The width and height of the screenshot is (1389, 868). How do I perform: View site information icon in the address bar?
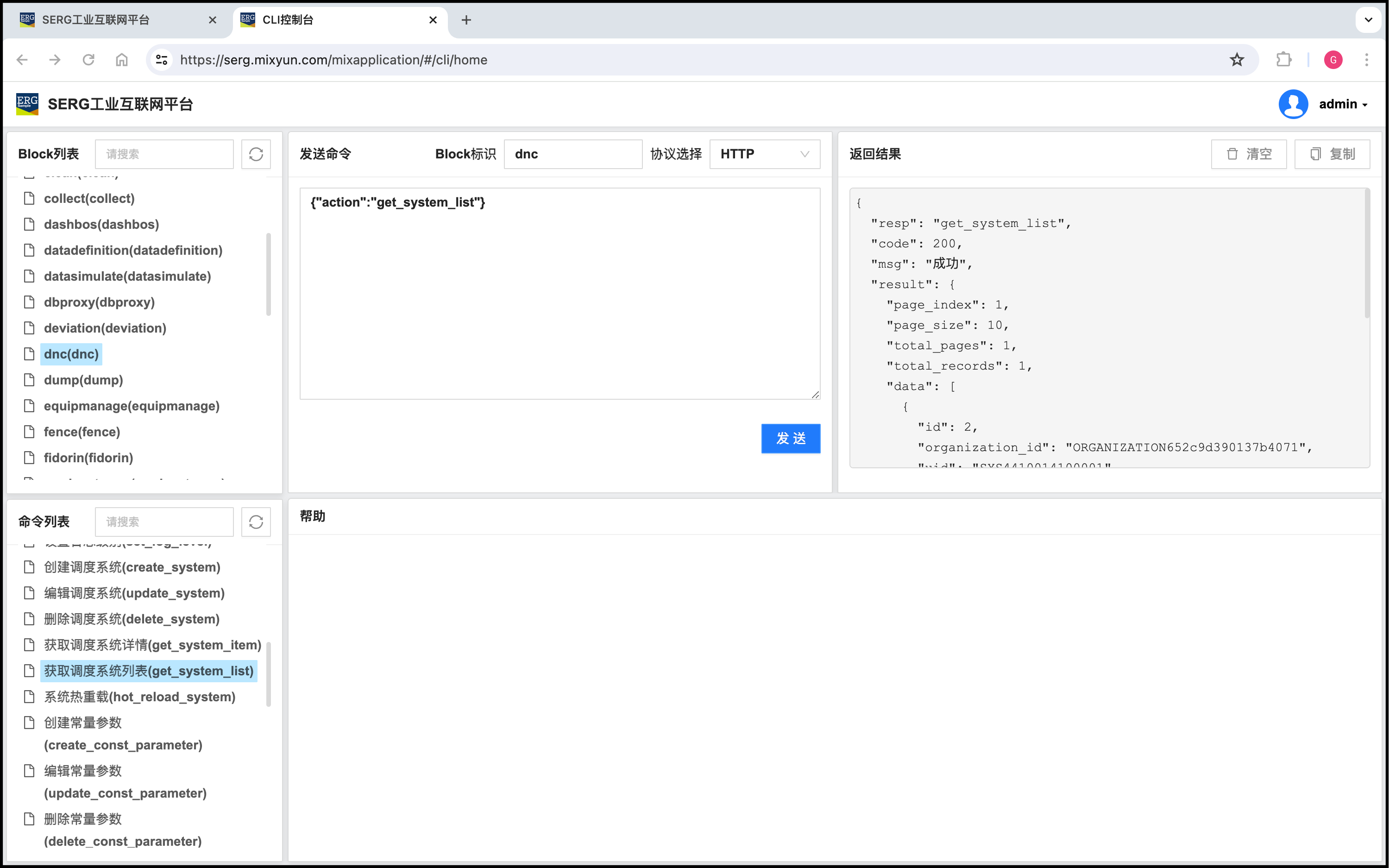162,60
